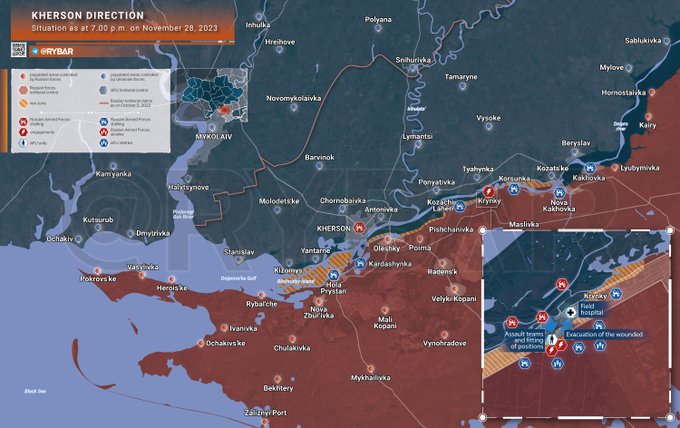
Task: Click the Mykhailivka label
Action: click(x=370, y=378)
